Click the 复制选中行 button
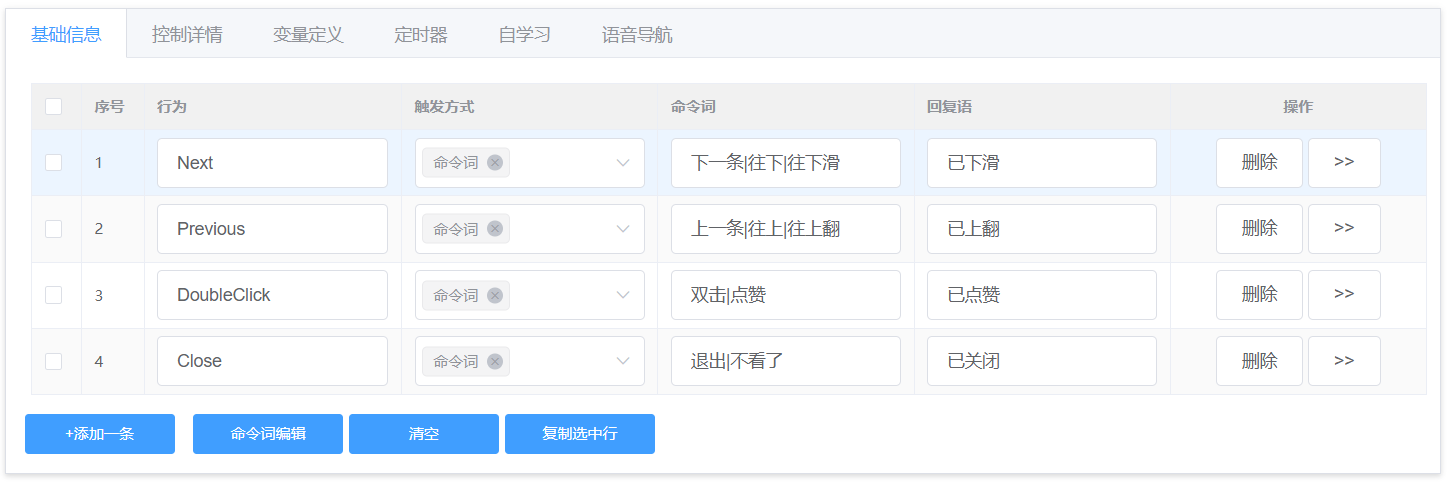The width and height of the screenshot is (1447, 483). [x=580, y=434]
